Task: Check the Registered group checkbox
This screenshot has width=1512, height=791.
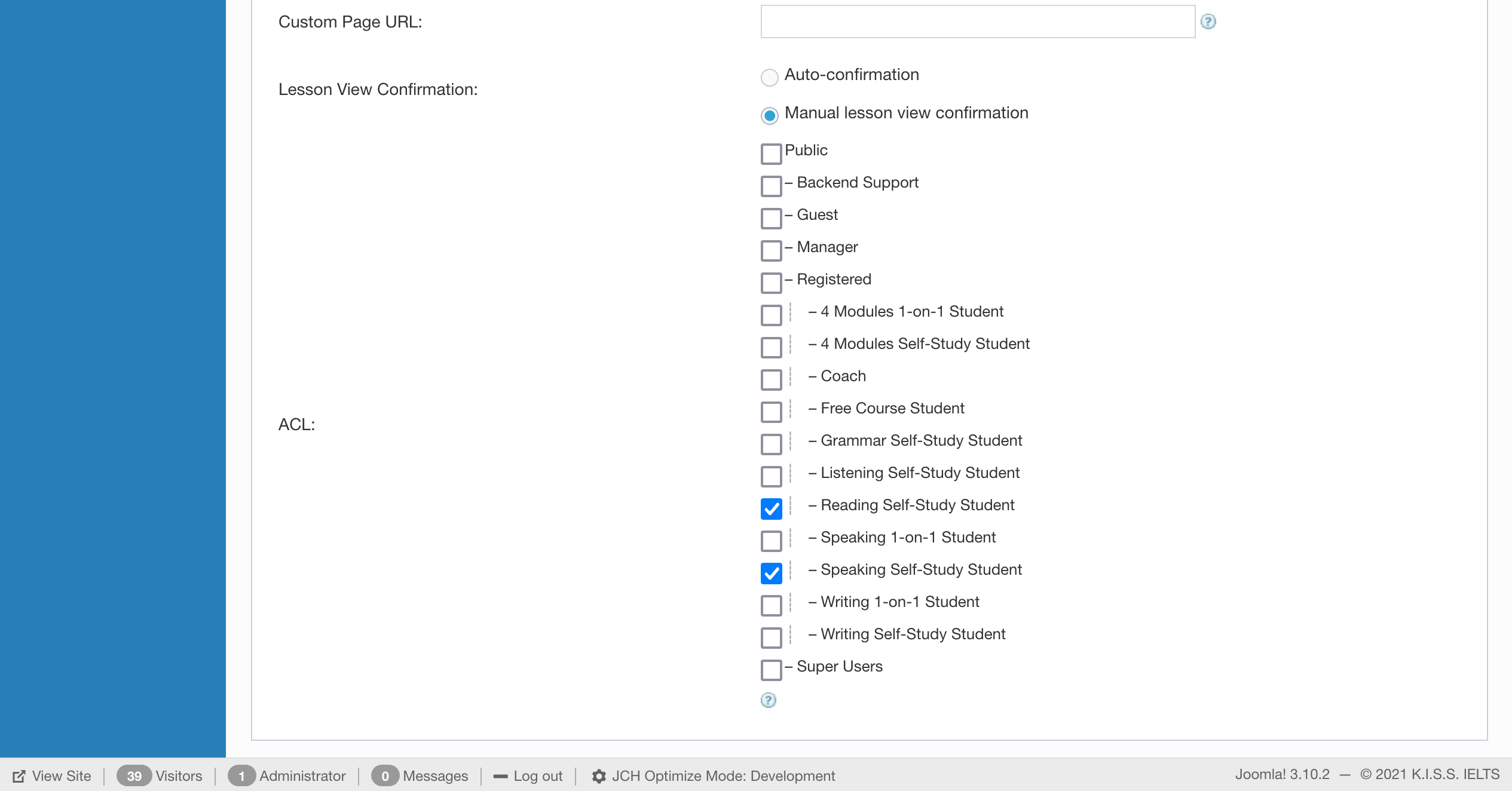Action: pyautogui.click(x=771, y=283)
